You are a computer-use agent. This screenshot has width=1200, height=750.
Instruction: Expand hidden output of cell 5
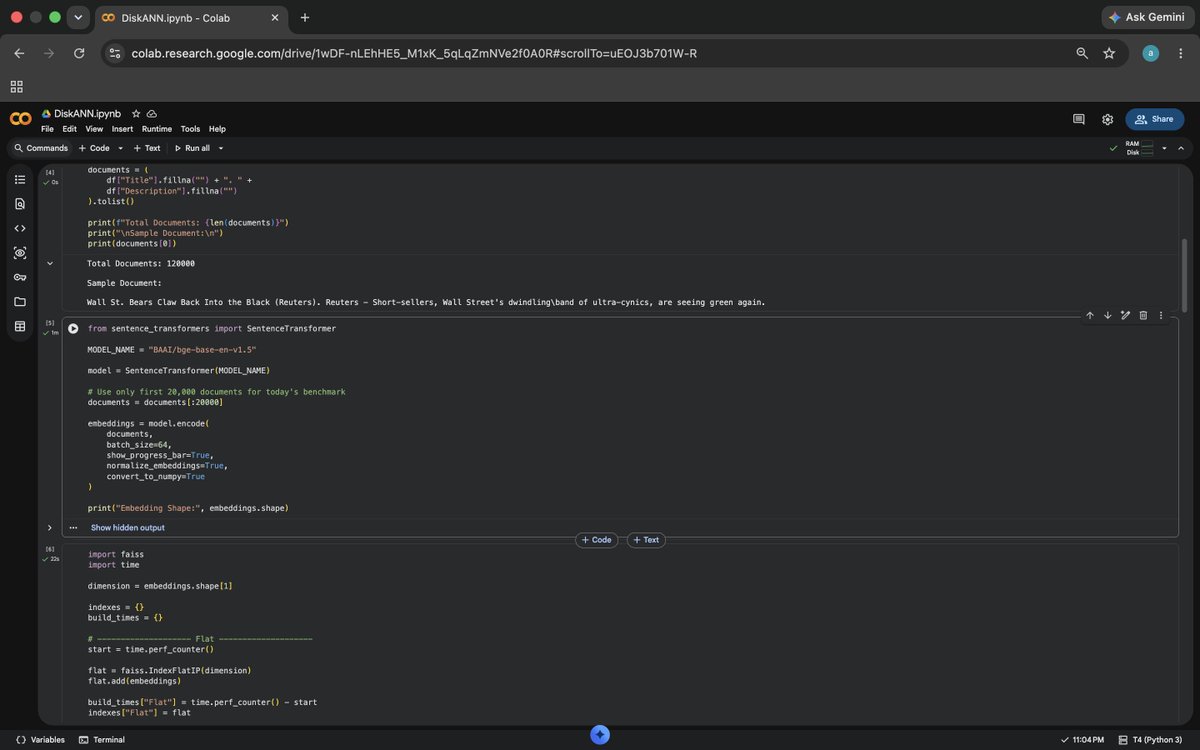tap(50, 527)
